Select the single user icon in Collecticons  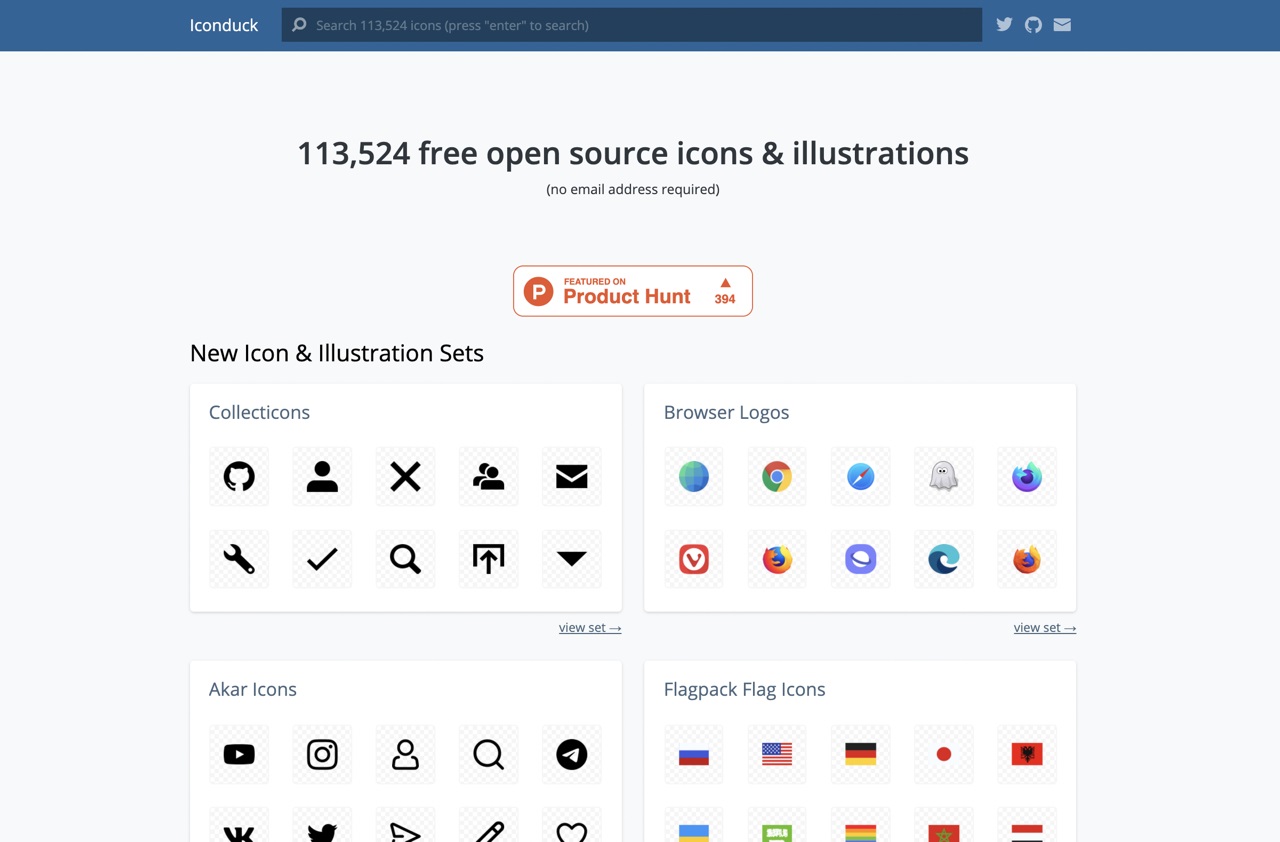click(x=322, y=476)
